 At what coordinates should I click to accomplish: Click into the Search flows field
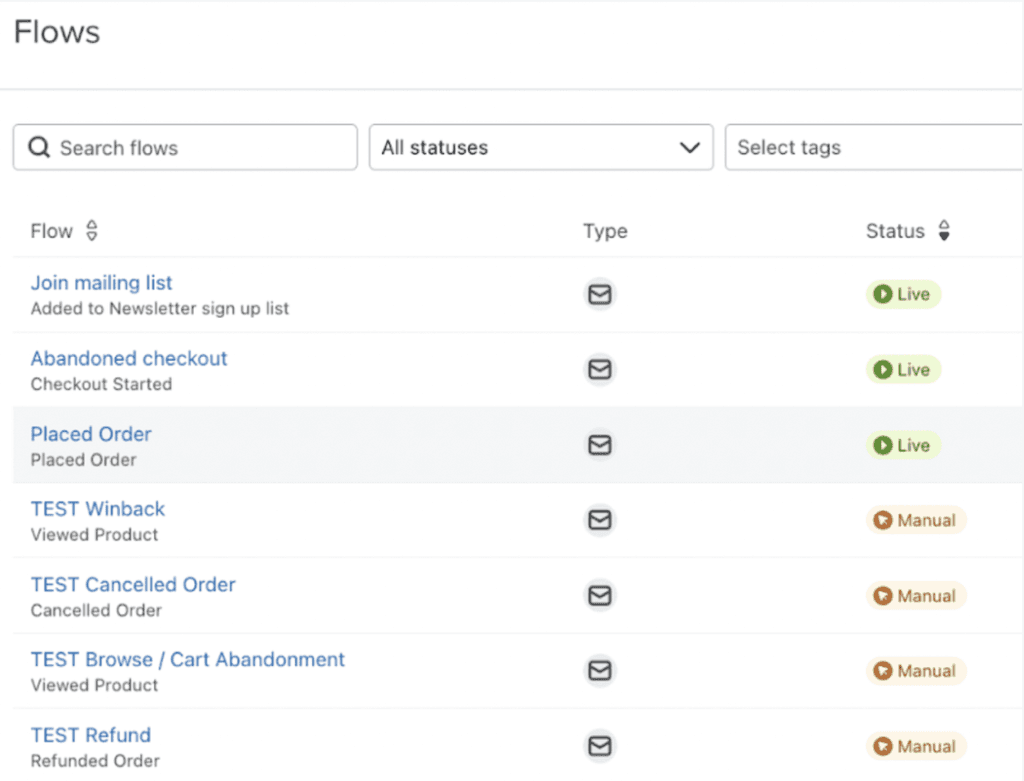(x=200, y=148)
